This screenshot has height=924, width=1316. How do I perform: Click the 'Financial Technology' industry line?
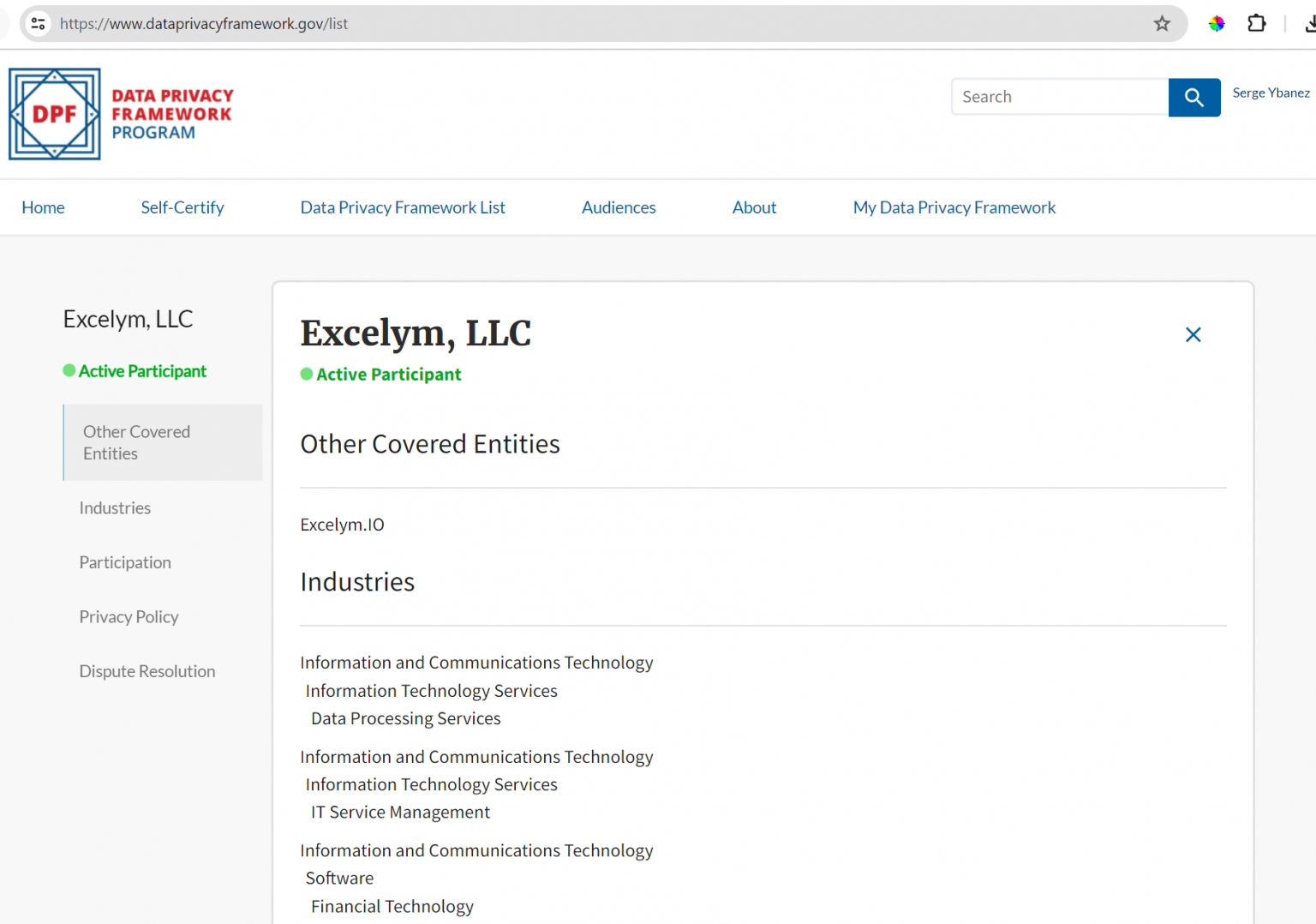(392, 906)
